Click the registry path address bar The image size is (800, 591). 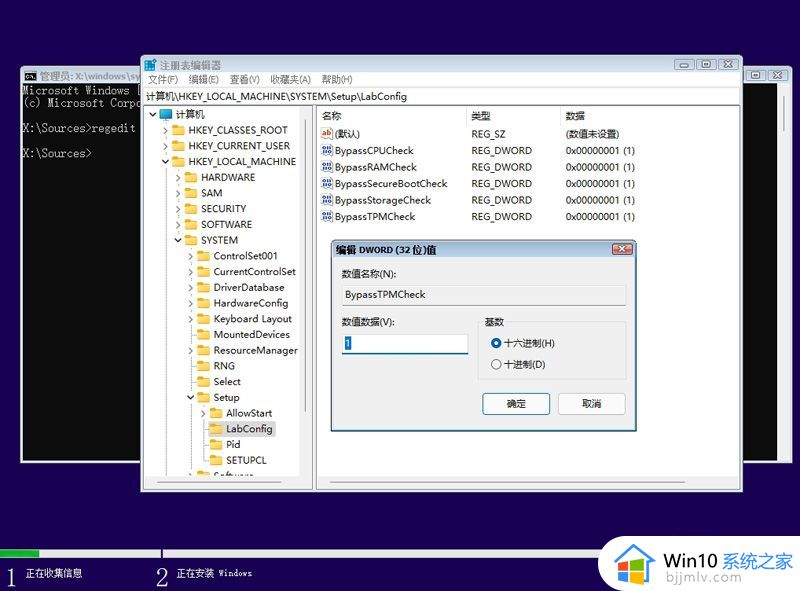[x=442, y=96]
